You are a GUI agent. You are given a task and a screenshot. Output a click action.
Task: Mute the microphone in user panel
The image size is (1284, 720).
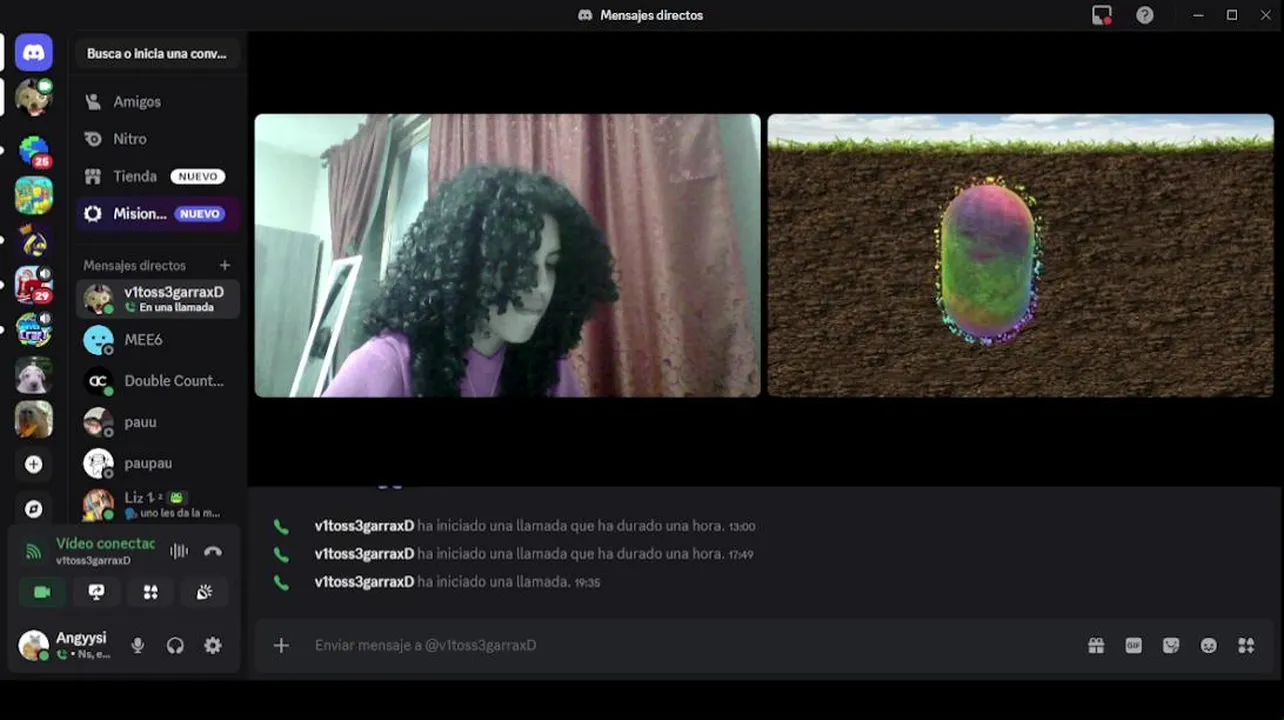138,646
